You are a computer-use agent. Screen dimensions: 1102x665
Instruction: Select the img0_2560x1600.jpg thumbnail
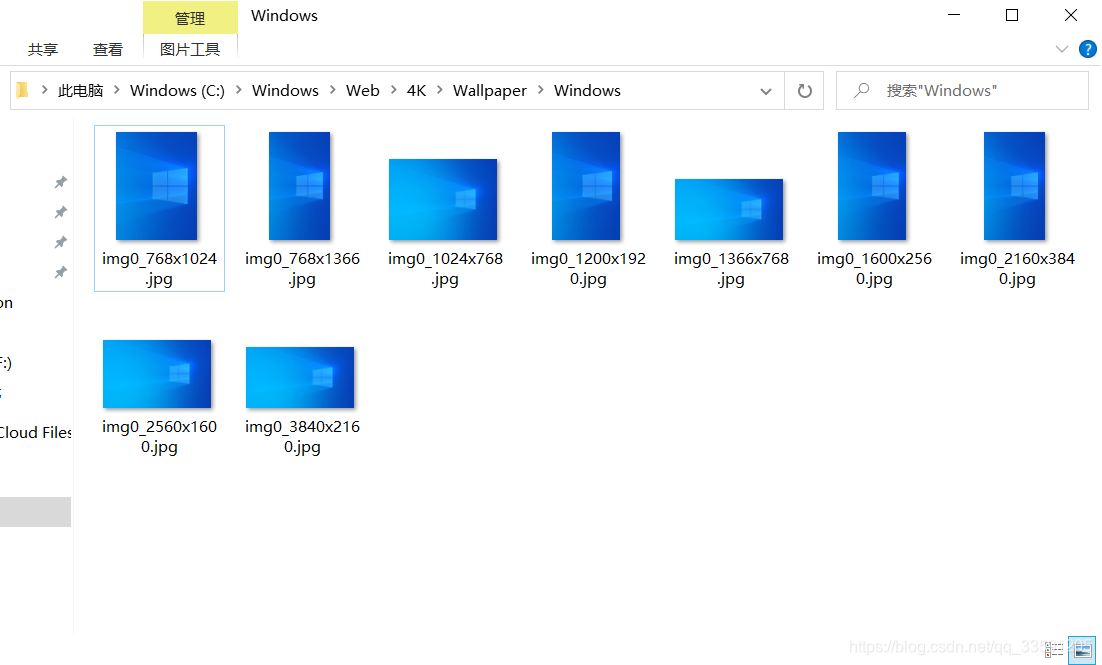157,374
